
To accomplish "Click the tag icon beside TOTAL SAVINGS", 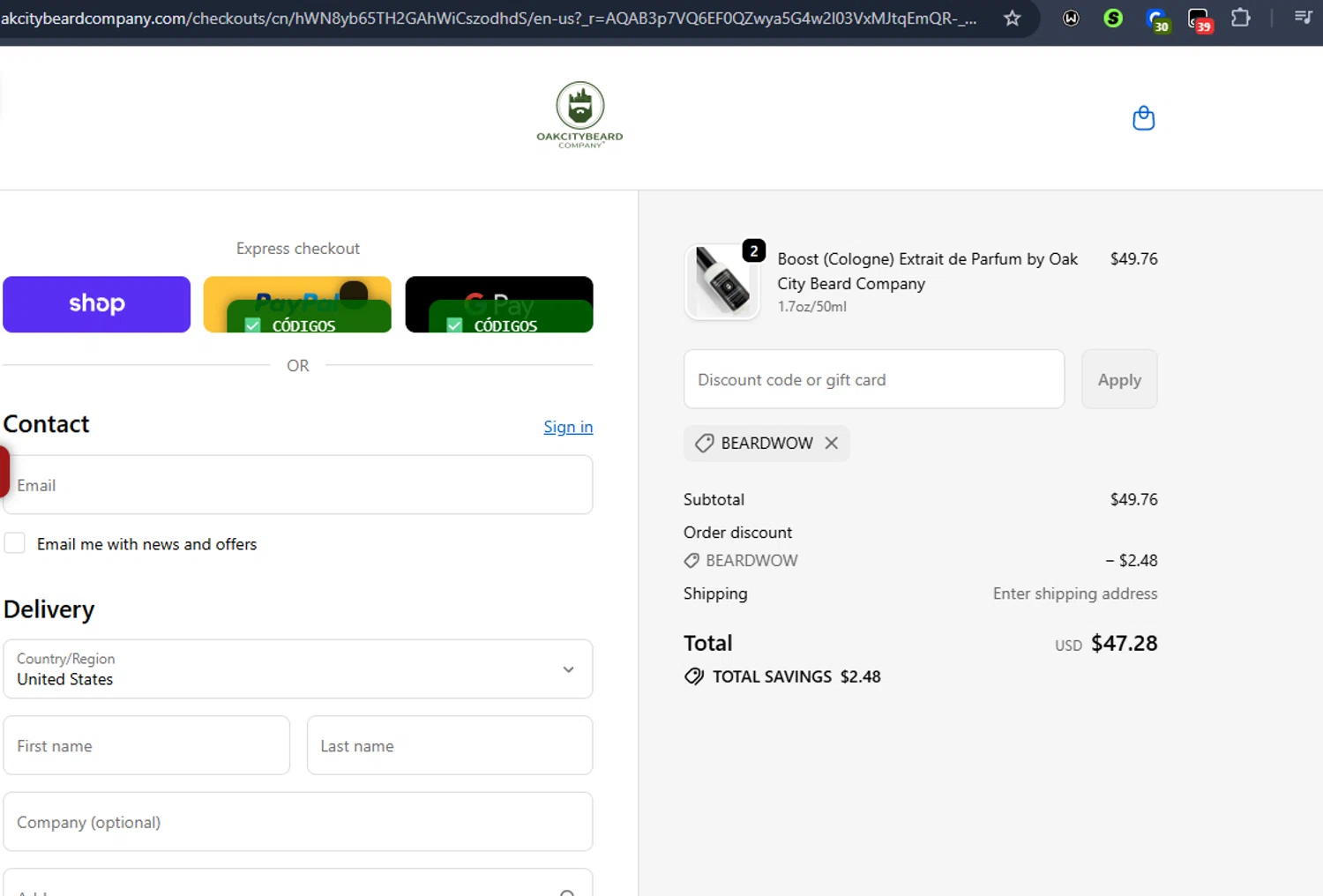I will click(694, 676).
